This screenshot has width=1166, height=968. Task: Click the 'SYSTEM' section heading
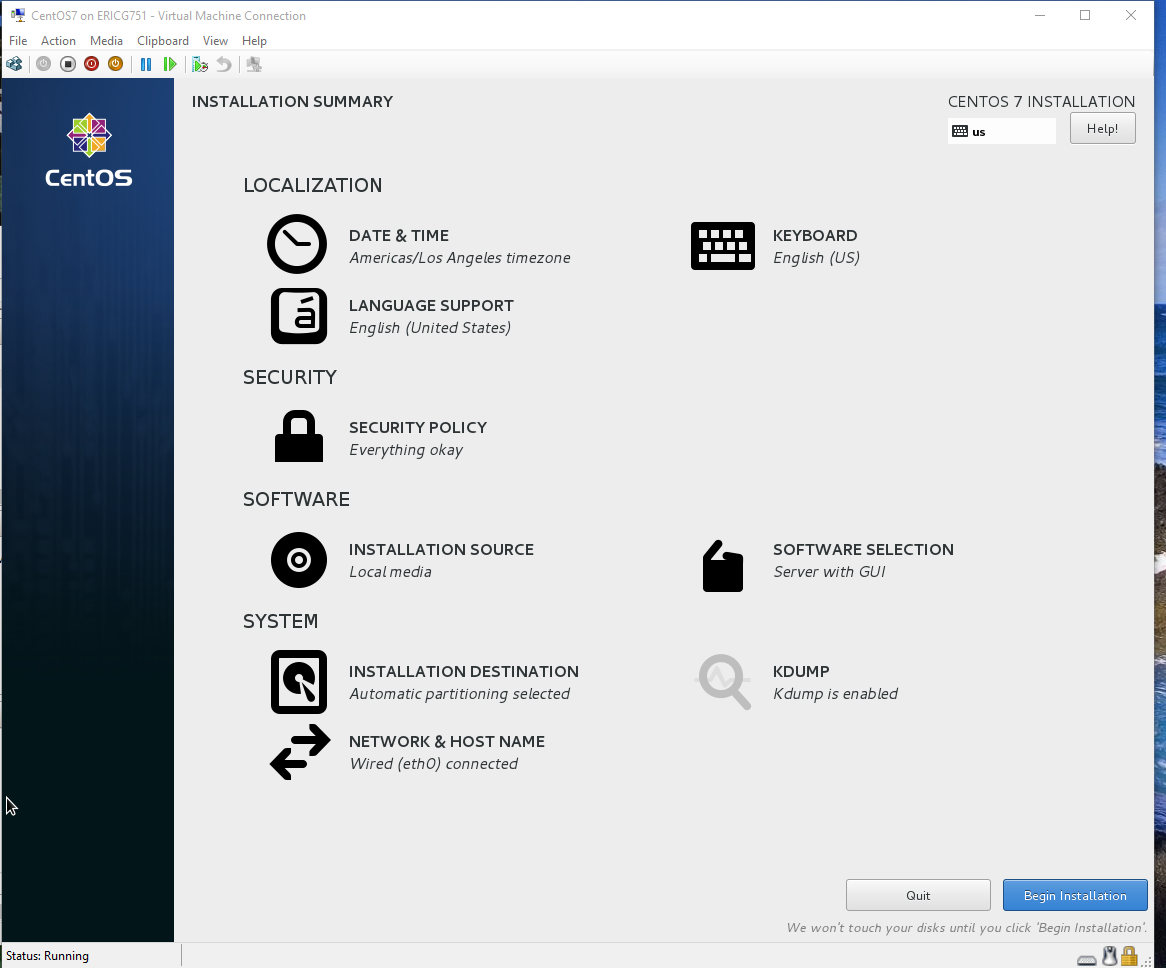pos(280,621)
